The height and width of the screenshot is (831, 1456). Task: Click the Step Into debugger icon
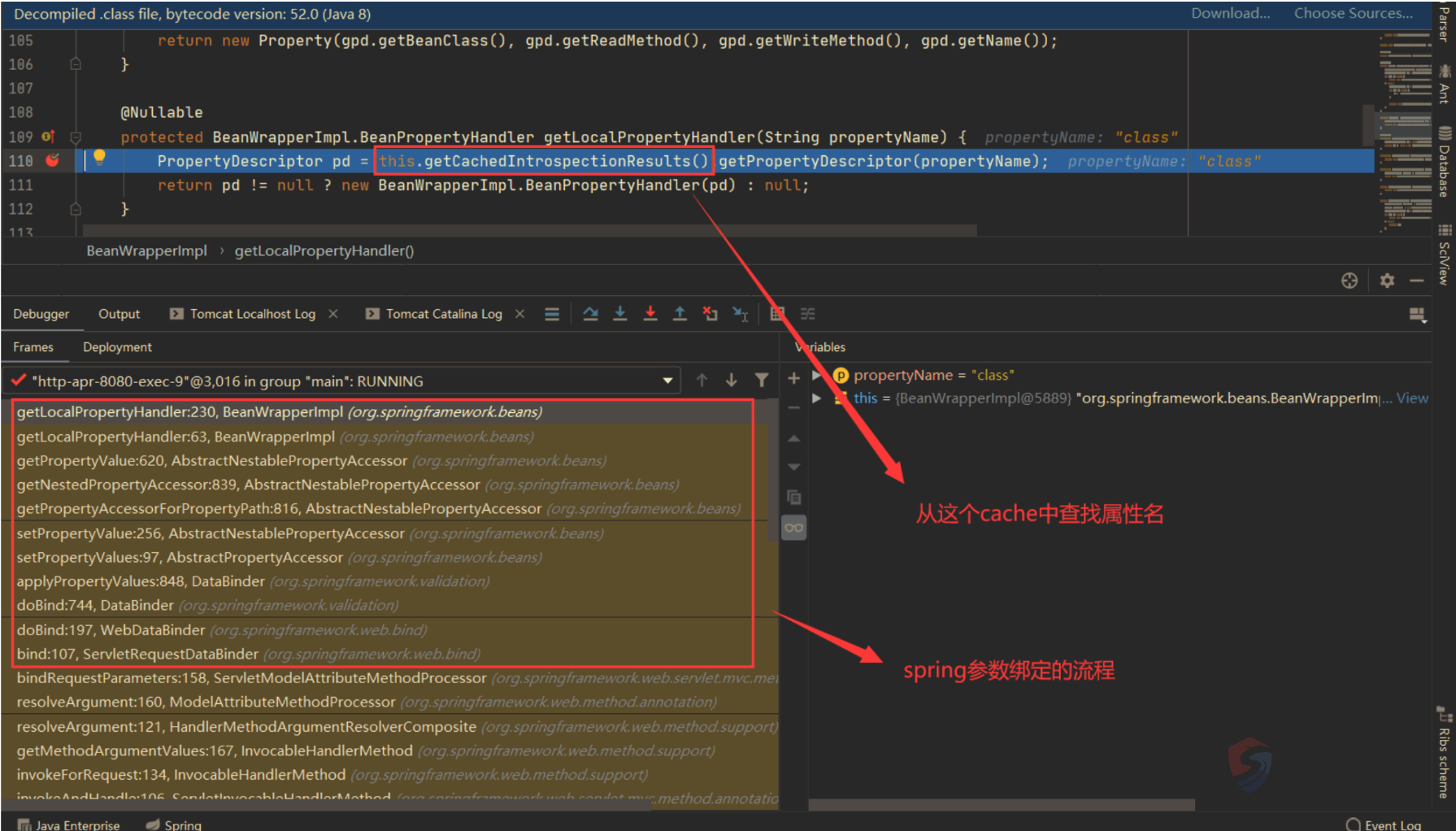tap(620, 314)
